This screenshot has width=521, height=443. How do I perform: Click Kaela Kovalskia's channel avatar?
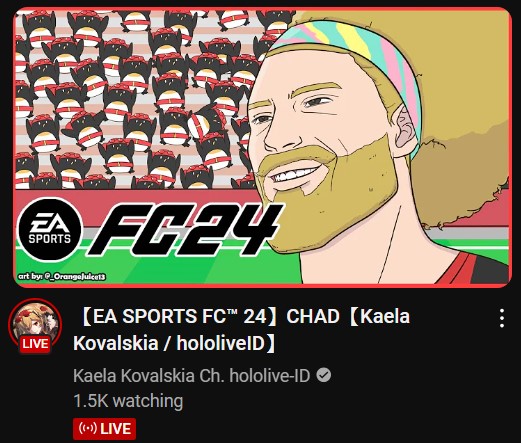35,325
